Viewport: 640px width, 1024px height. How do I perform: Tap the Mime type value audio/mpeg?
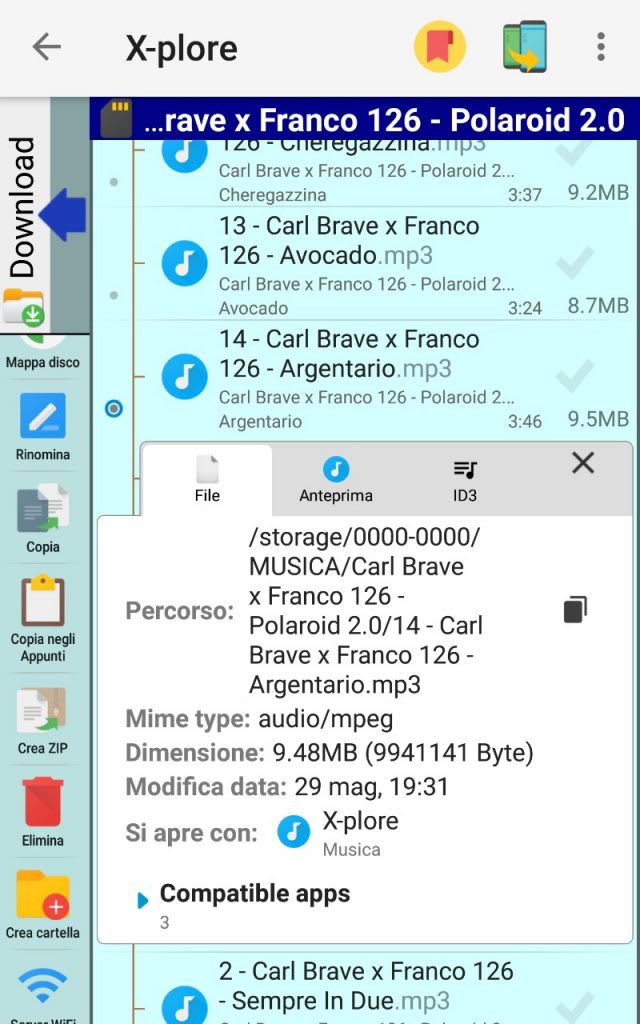point(326,719)
